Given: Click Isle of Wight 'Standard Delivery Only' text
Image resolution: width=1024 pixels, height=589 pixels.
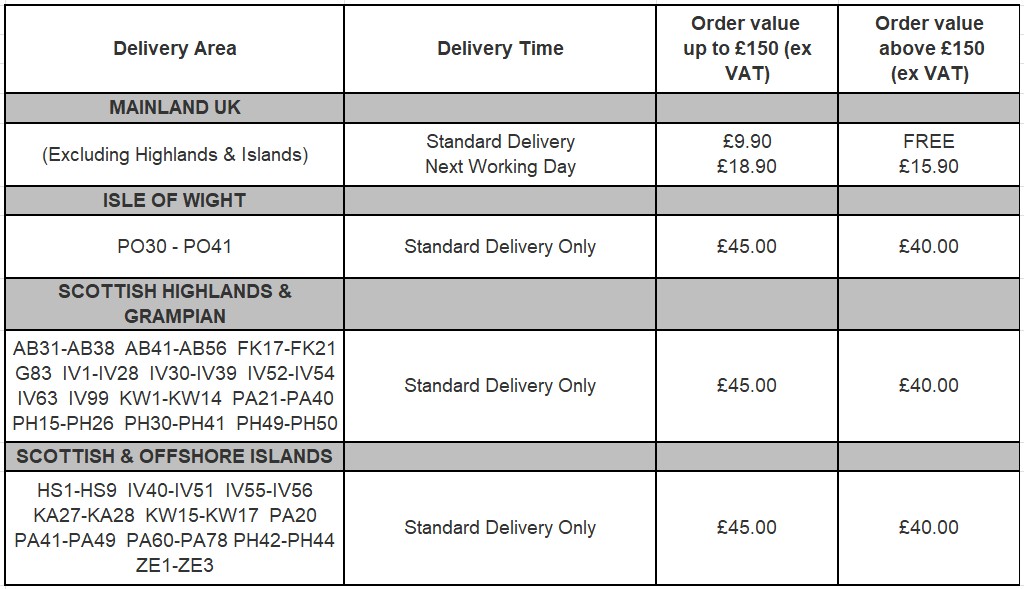Looking at the screenshot, I should pyautogui.click(x=500, y=246).
